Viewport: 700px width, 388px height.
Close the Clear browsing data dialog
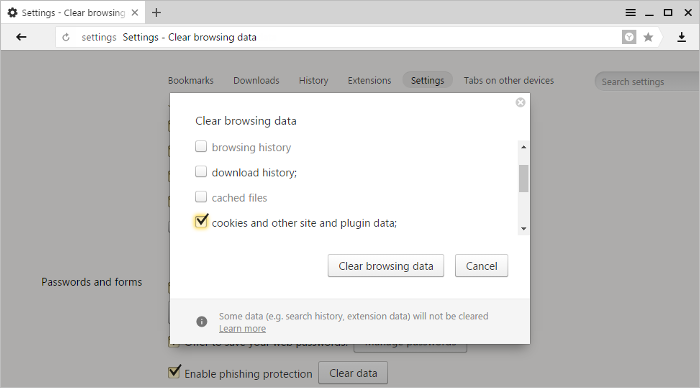click(520, 103)
